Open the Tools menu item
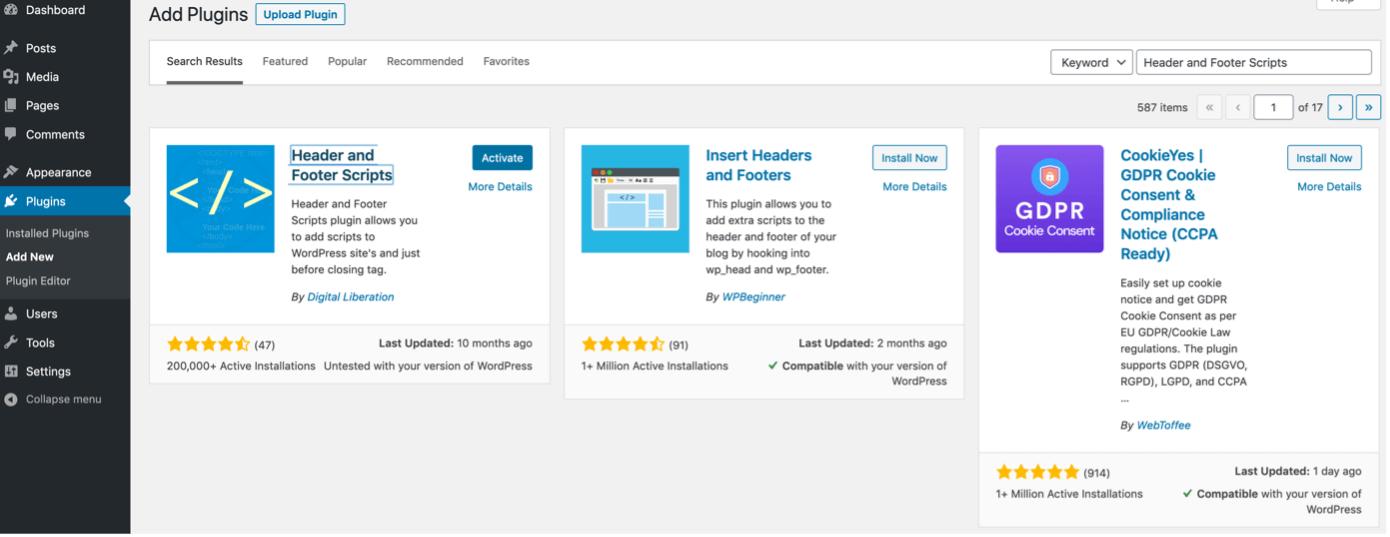This screenshot has width=1390, height=537. (x=65, y=343)
